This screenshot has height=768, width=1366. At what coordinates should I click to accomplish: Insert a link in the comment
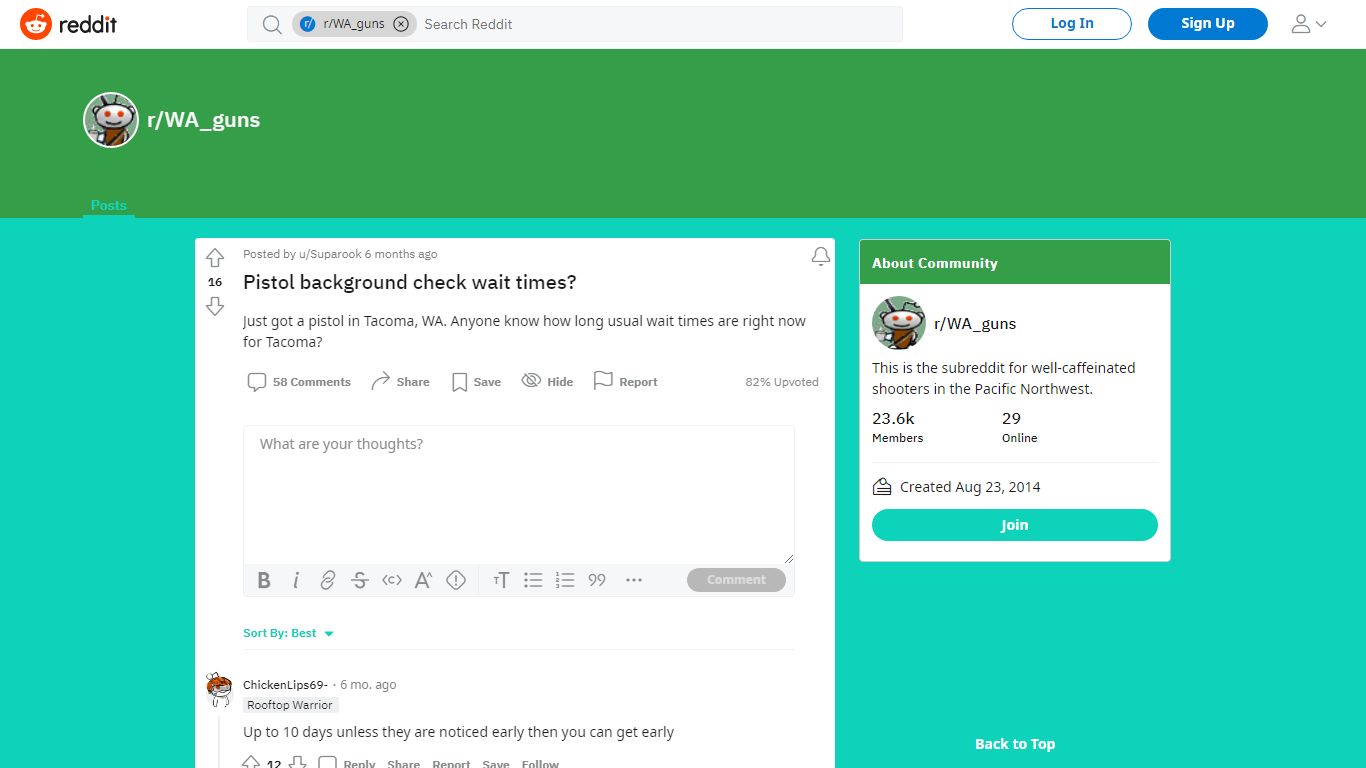(328, 580)
